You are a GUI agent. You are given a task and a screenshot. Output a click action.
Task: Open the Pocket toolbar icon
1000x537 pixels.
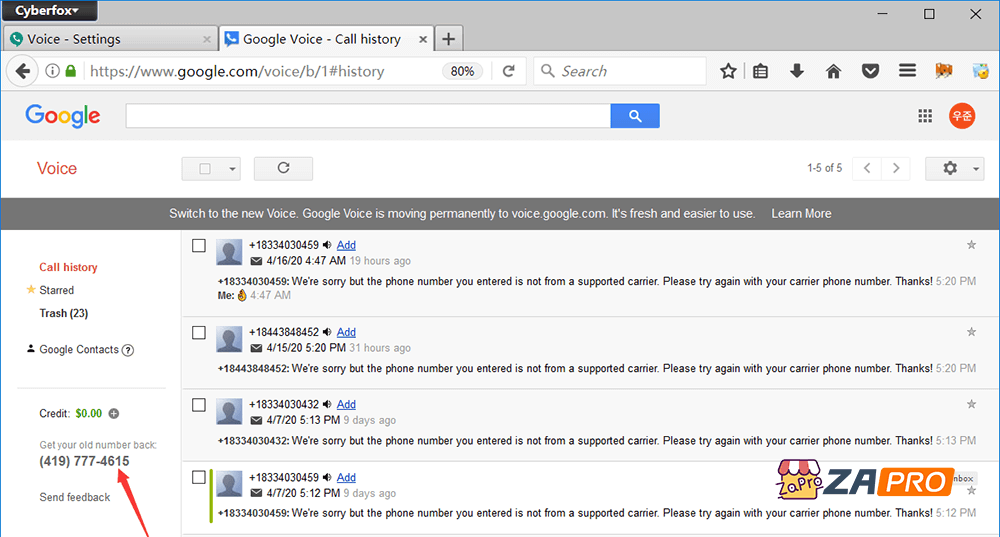pyautogui.click(x=870, y=71)
